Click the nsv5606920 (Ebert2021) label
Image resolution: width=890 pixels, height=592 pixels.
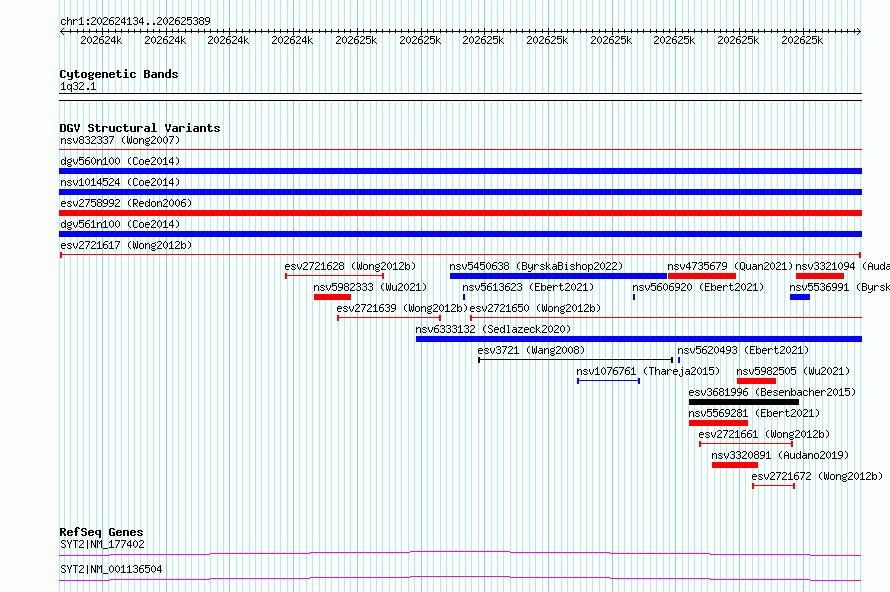pos(698,287)
